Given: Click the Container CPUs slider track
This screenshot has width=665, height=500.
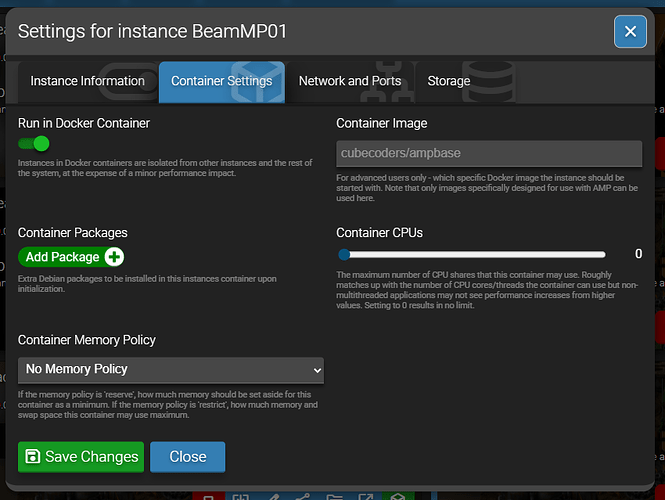Looking at the screenshot, I should pyautogui.click(x=470, y=254).
